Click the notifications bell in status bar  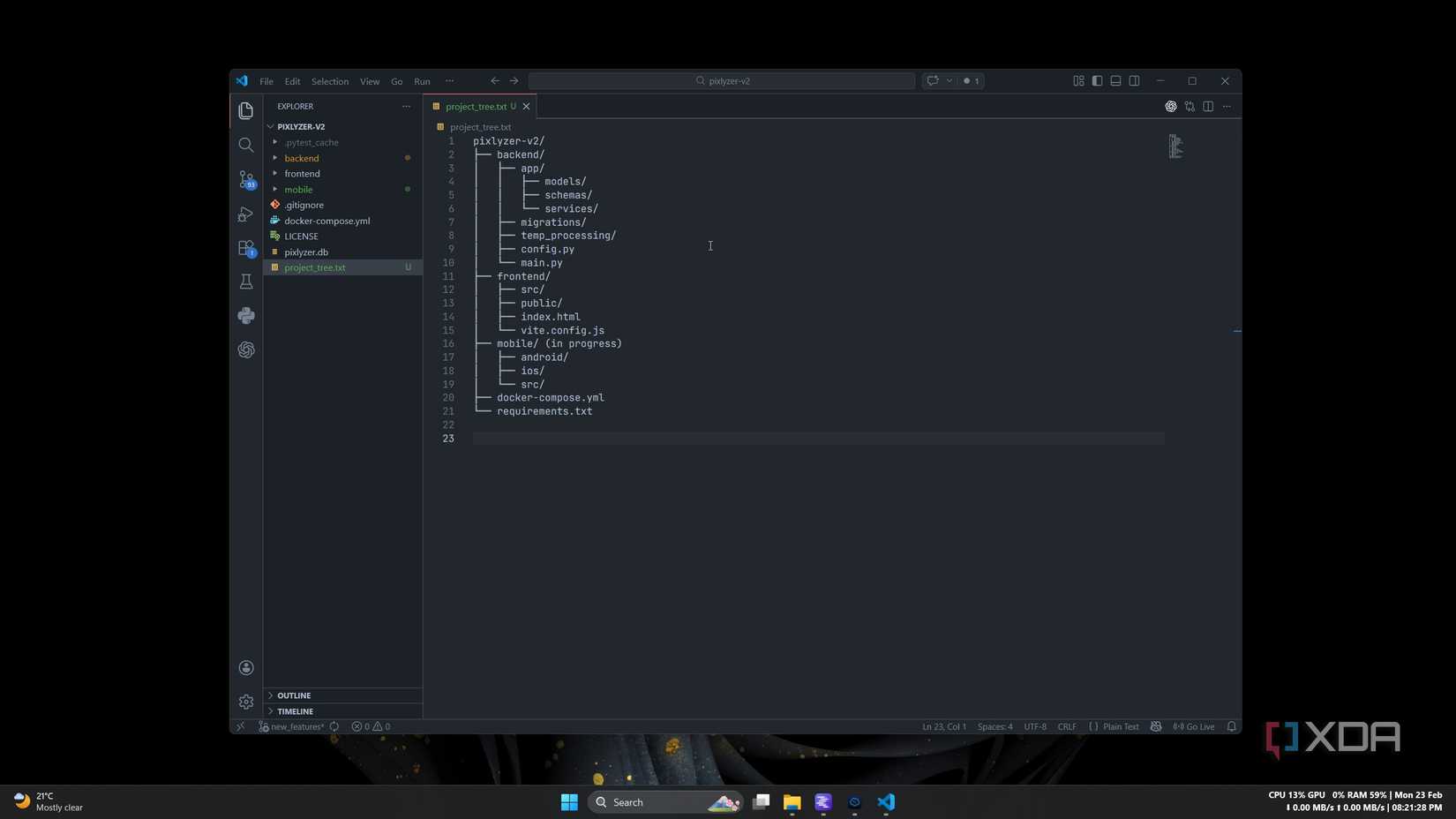[x=1232, y=726]
